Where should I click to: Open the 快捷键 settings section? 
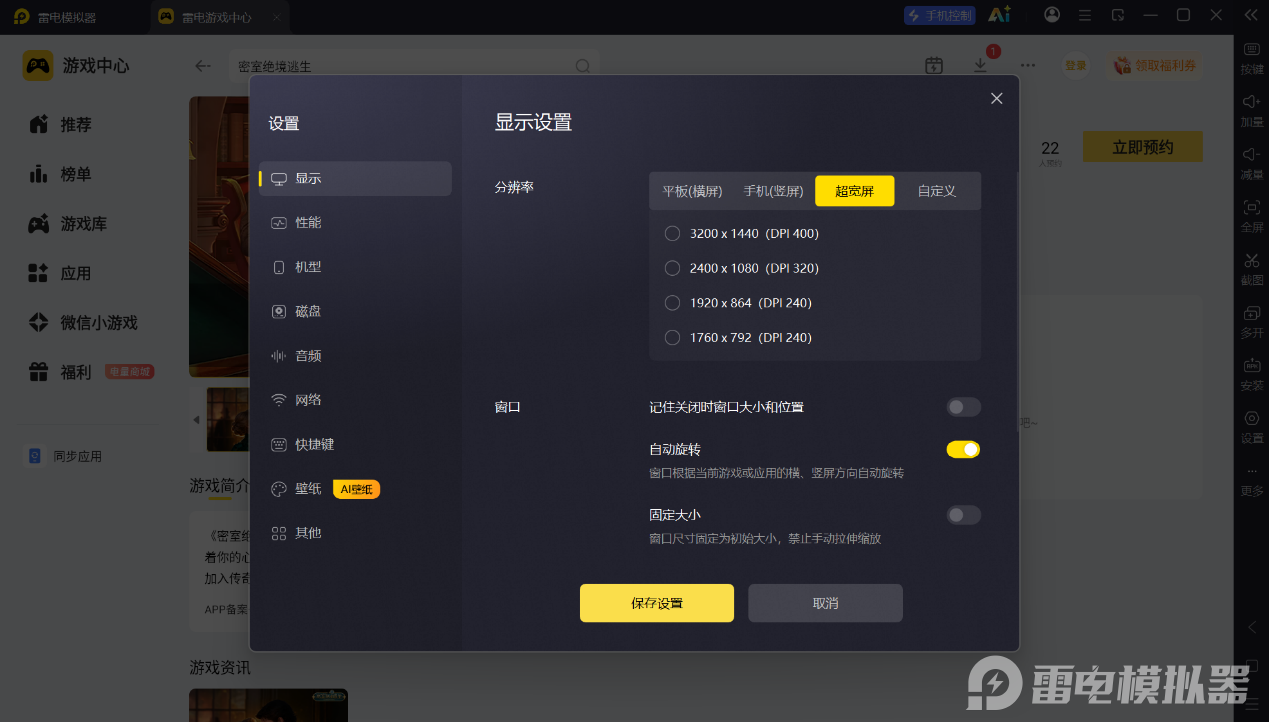(x=355, y=444)
